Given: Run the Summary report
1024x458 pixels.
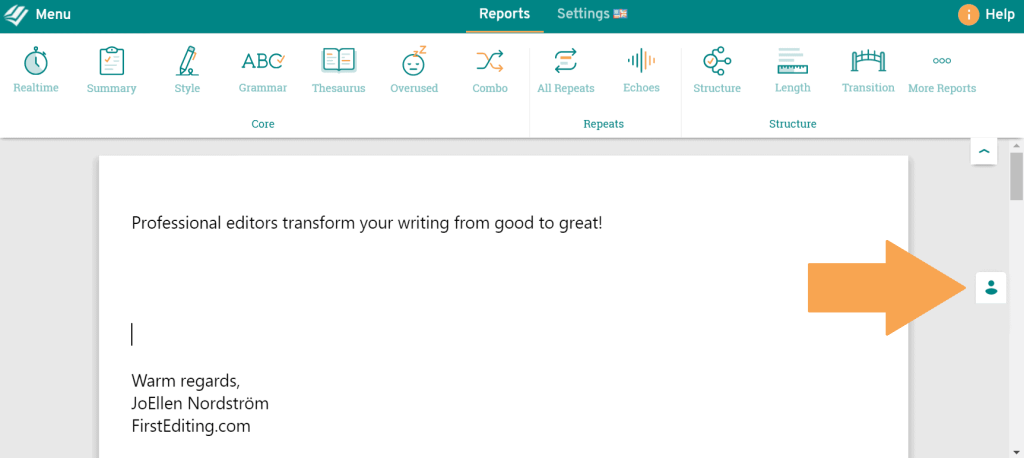Looking at the screenshot, I should (111, 63).
